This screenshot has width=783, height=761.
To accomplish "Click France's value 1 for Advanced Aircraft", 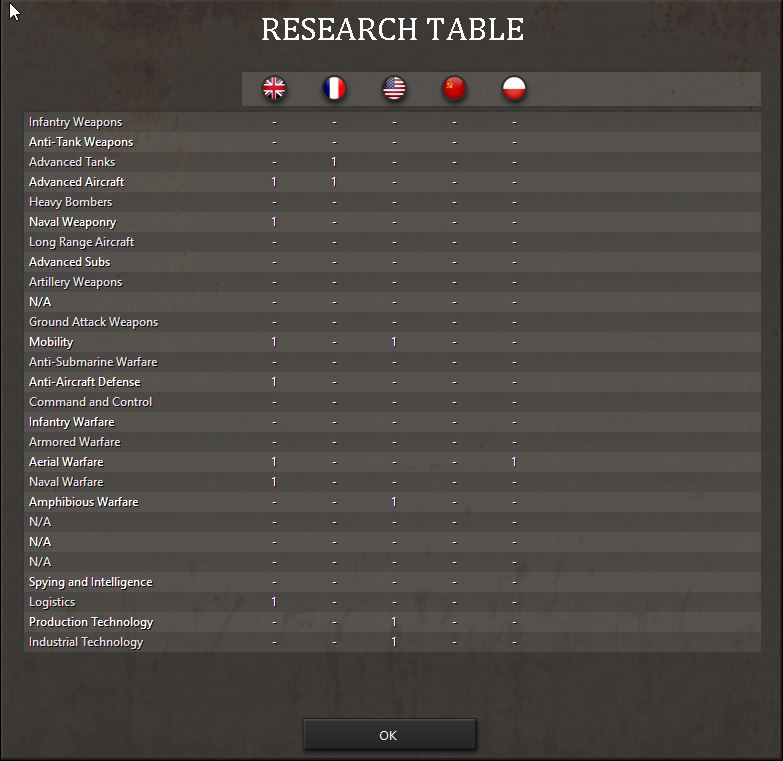I will (334, 182).
